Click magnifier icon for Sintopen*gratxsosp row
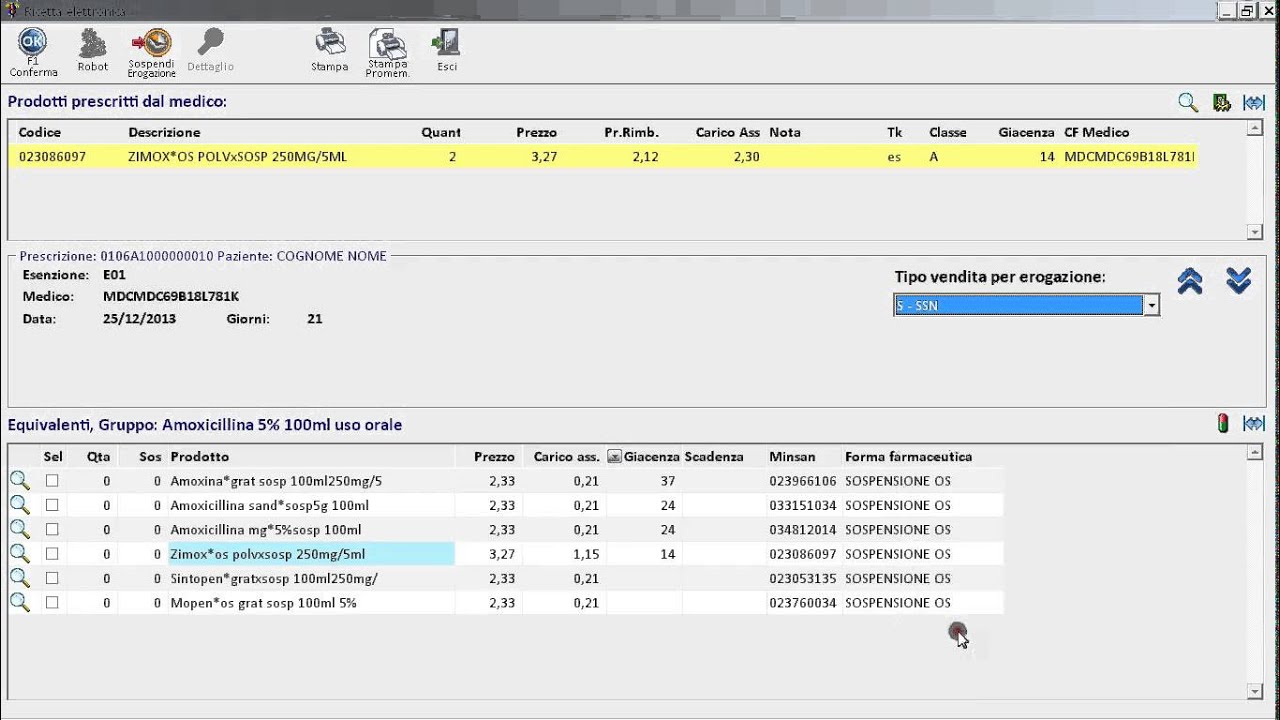This screenshot has width=1280, height=720. (19, 578)
